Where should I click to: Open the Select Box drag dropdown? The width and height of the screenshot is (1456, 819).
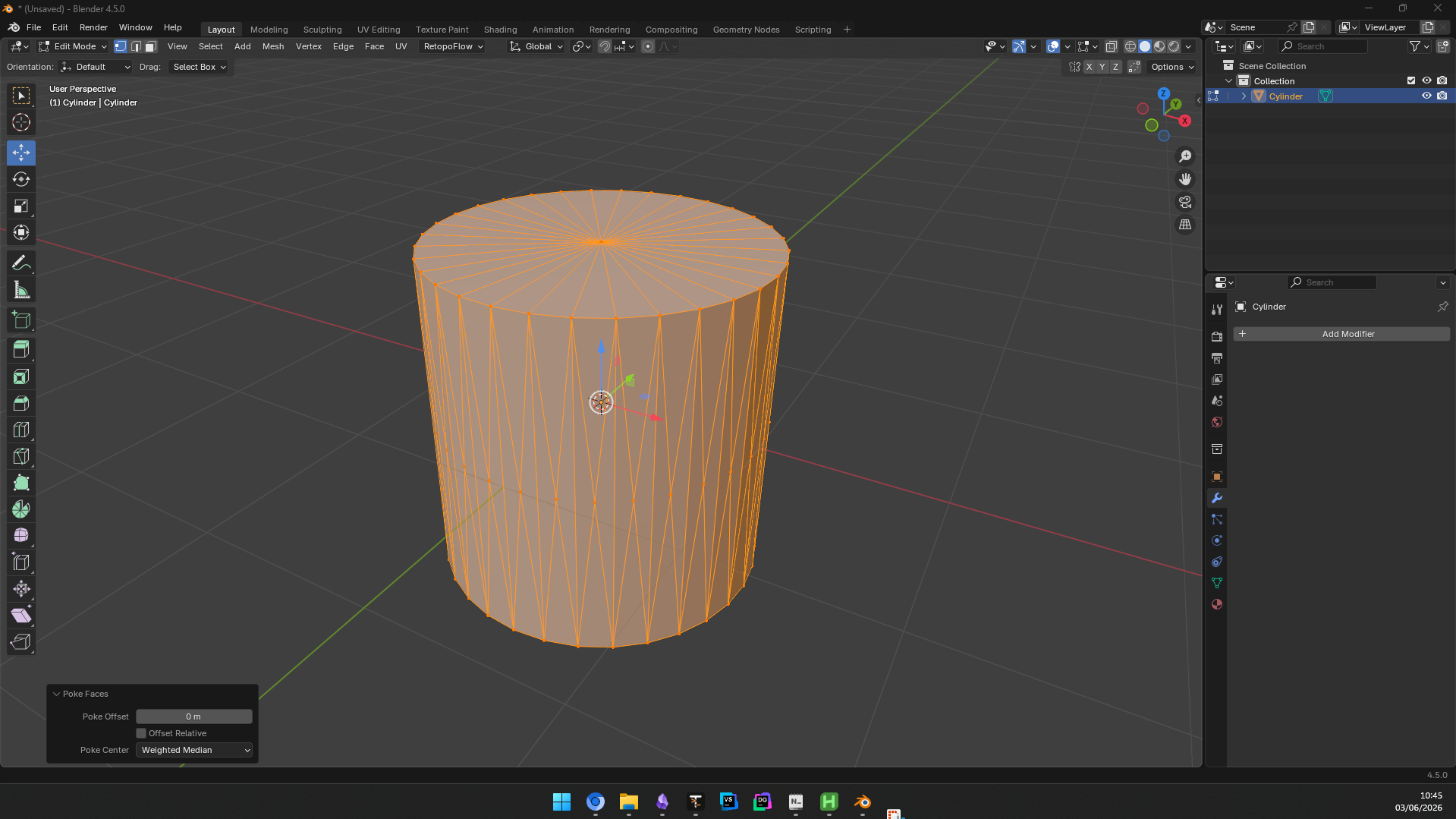tap(199, 67)
